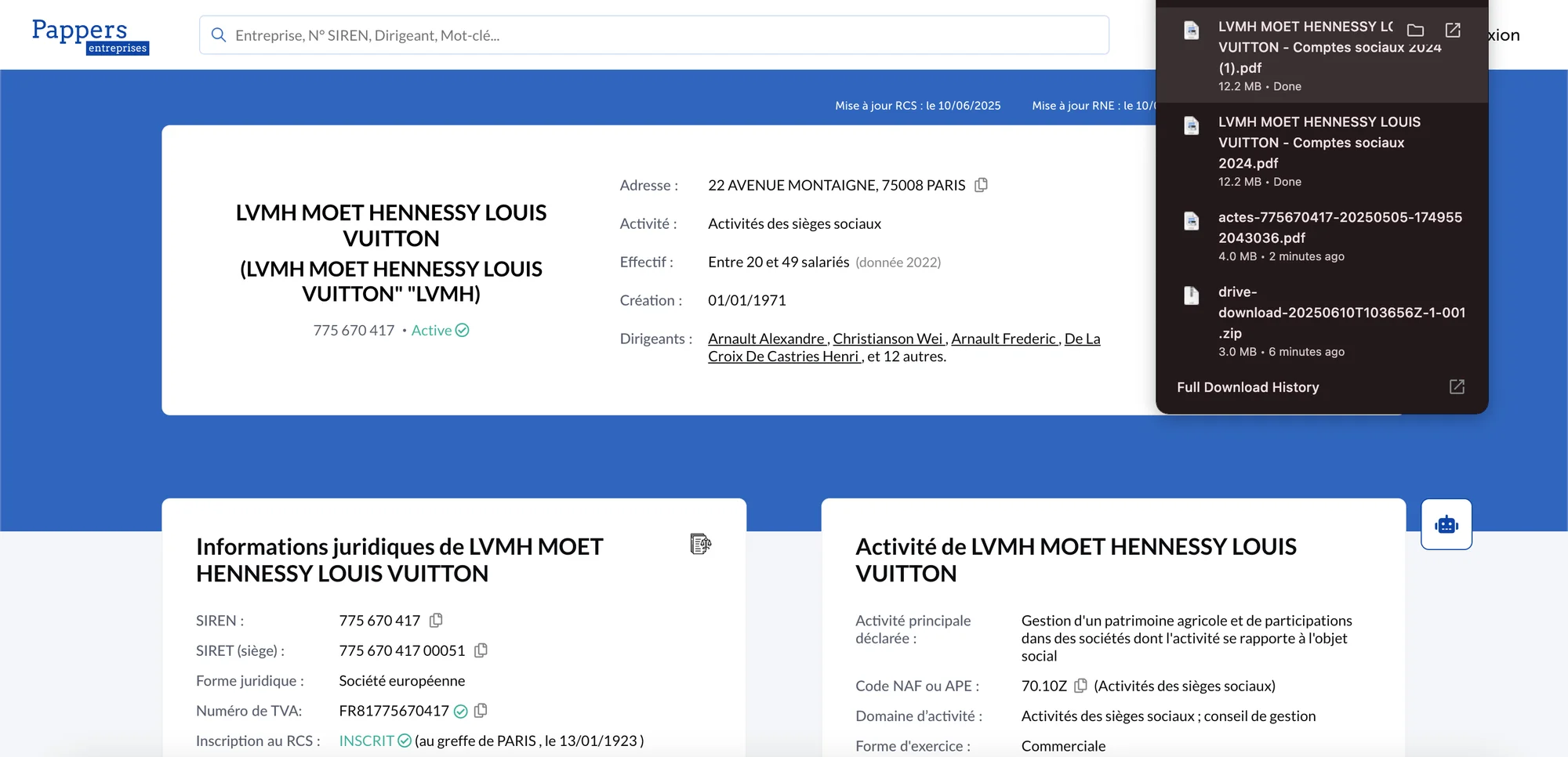Click the Activité de LVMH section heading

click(x=1076, y=560)
